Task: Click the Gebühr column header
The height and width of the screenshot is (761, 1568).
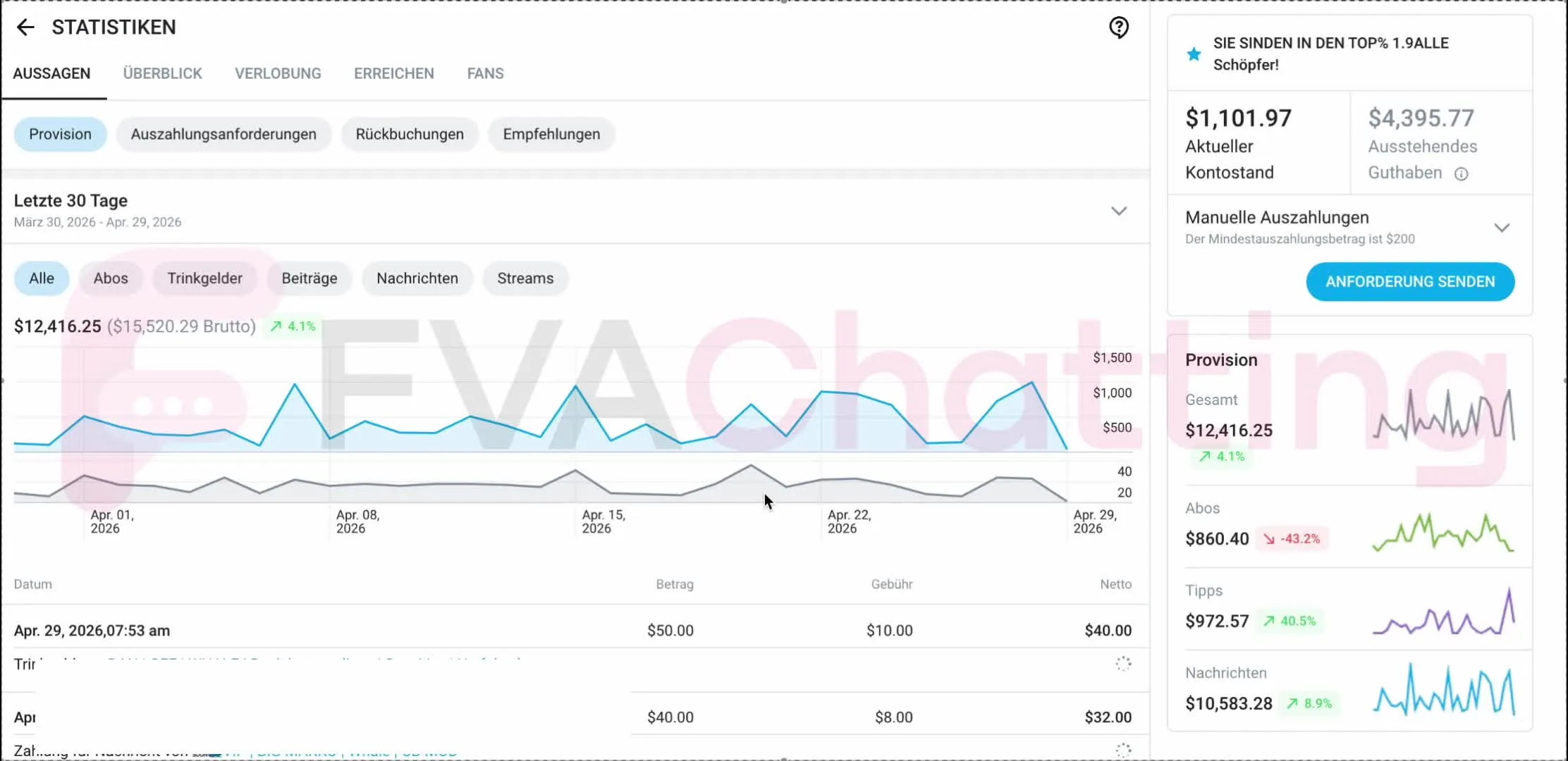Action: pos(892,584)
